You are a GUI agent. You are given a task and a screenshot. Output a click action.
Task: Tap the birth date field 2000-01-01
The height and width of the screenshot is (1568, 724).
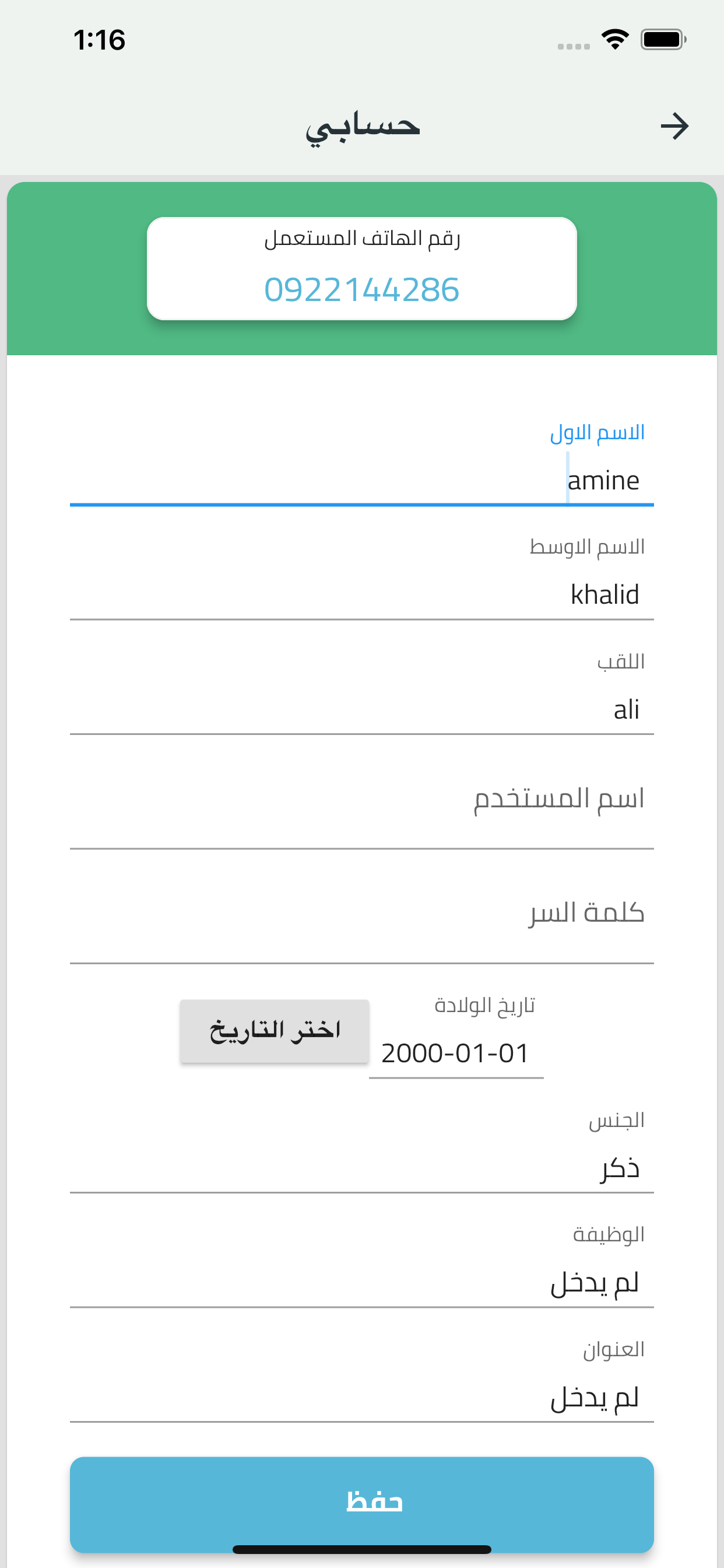(455, 1053)
